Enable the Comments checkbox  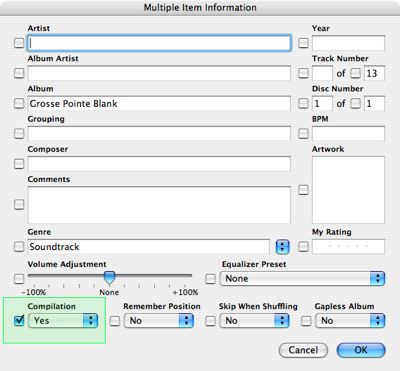[x=19, y=204]
